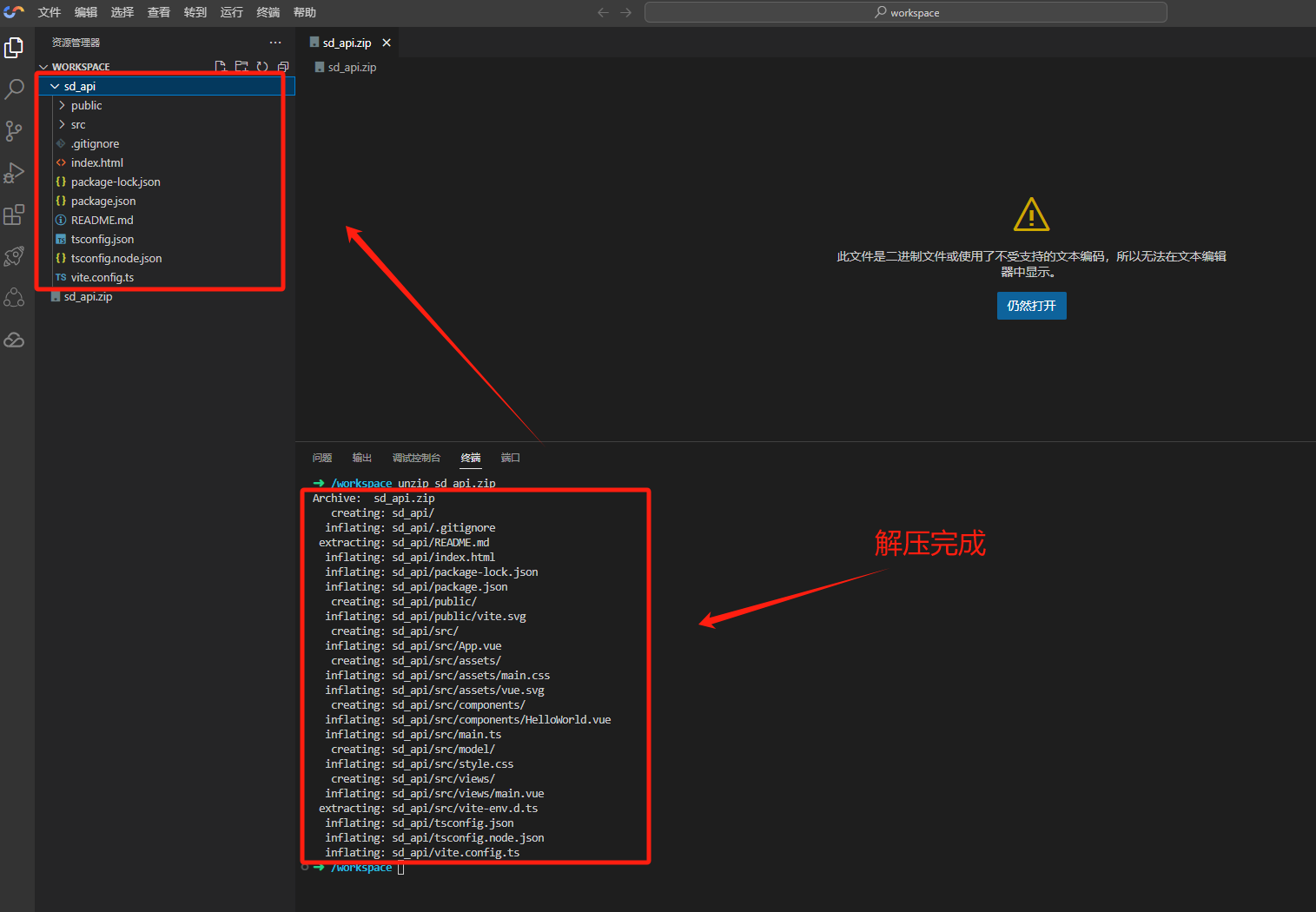The image size is (1316, 912).
Task: Click the sd_api.zip breadcrumb
Action: click(346, 67)
